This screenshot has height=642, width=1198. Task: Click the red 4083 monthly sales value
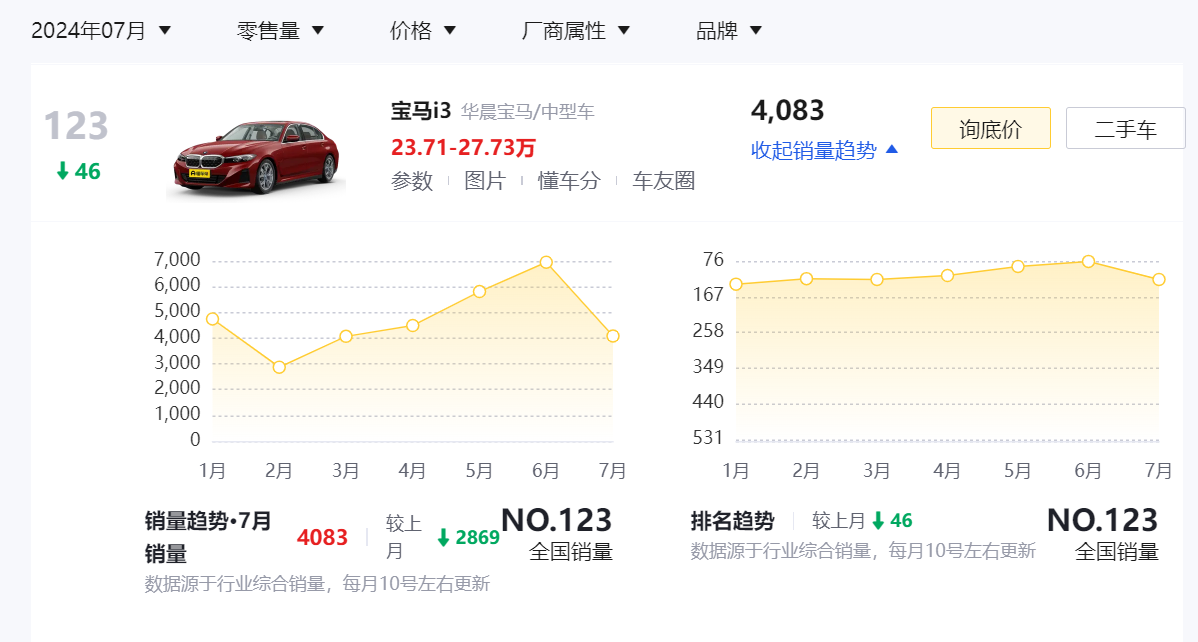[x=322, y=537]
